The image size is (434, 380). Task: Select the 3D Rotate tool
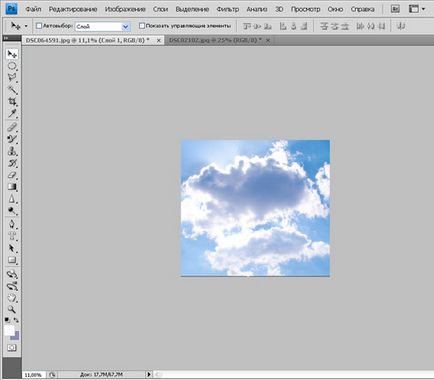click(x=12, y=274)
